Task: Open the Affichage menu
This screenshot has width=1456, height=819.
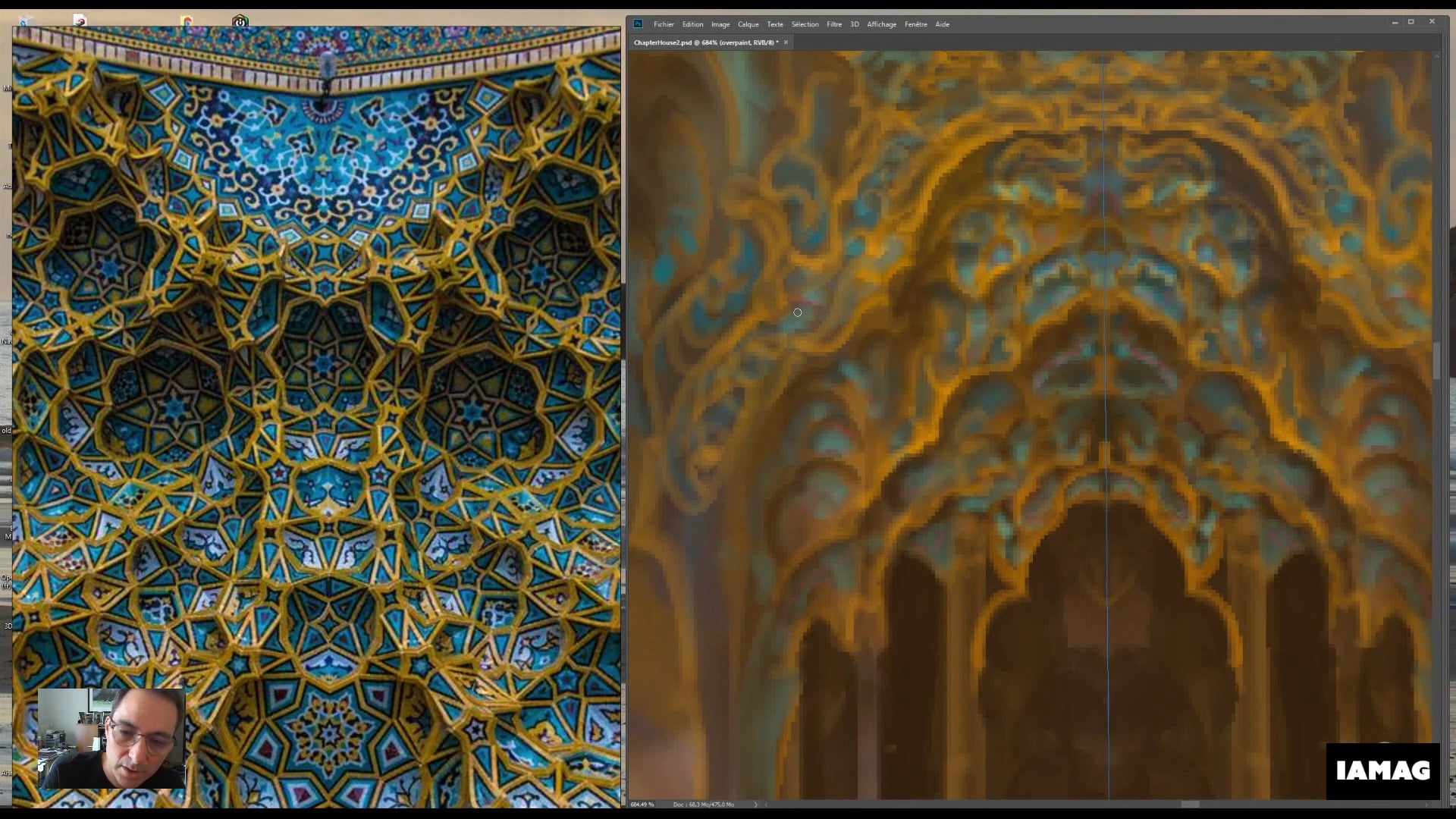Action: [882, 24]
